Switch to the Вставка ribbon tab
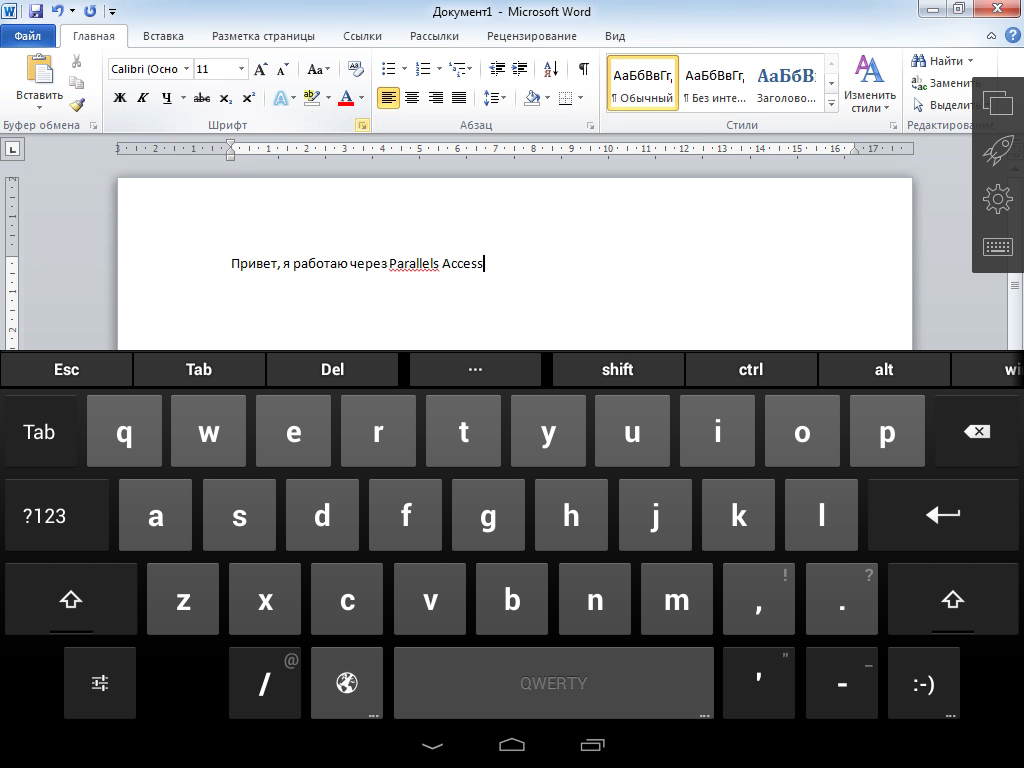 point(163,36)
